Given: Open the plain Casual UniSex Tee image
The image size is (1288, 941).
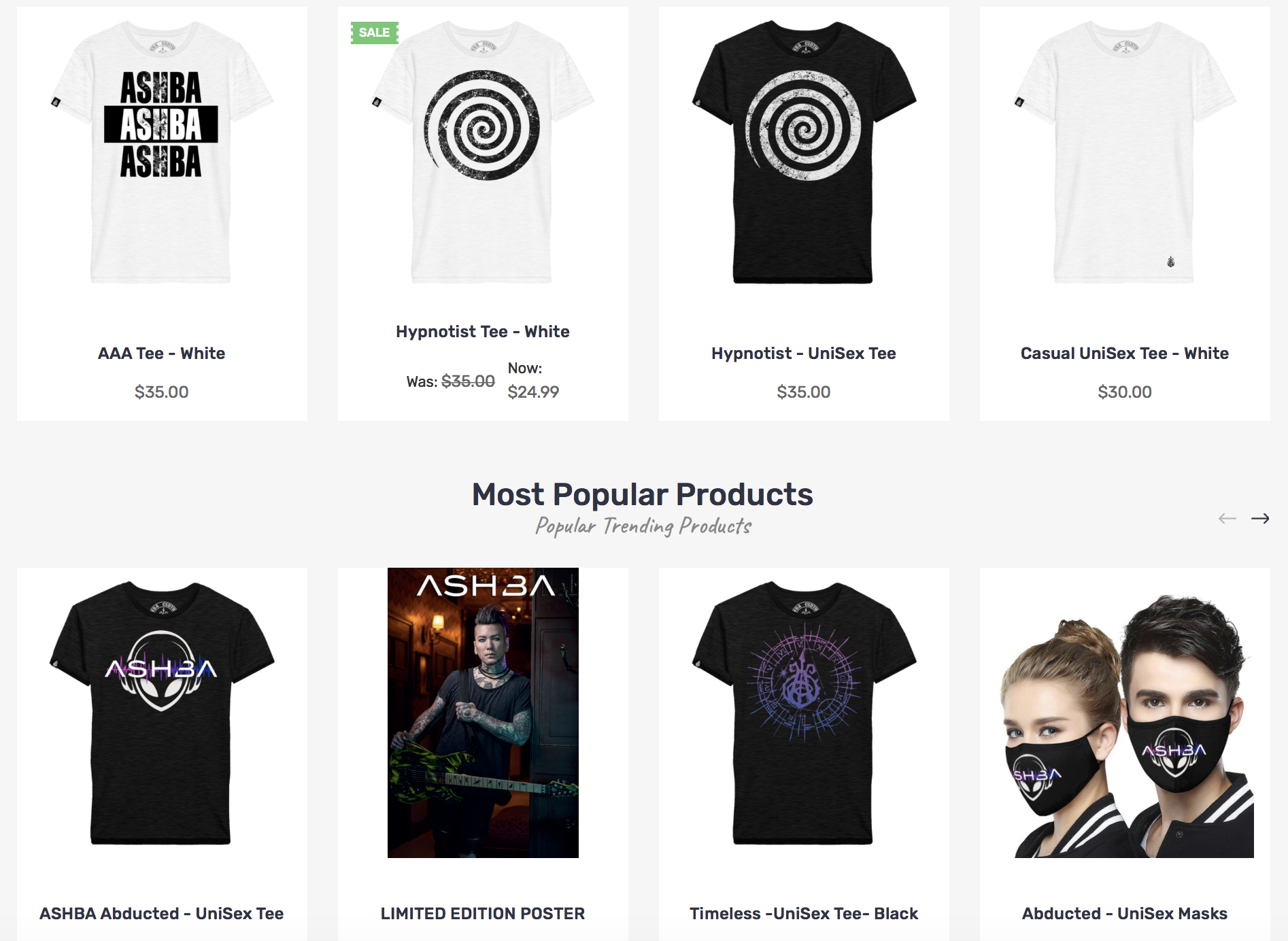Looking at the screenshot, I should 1125,152.
